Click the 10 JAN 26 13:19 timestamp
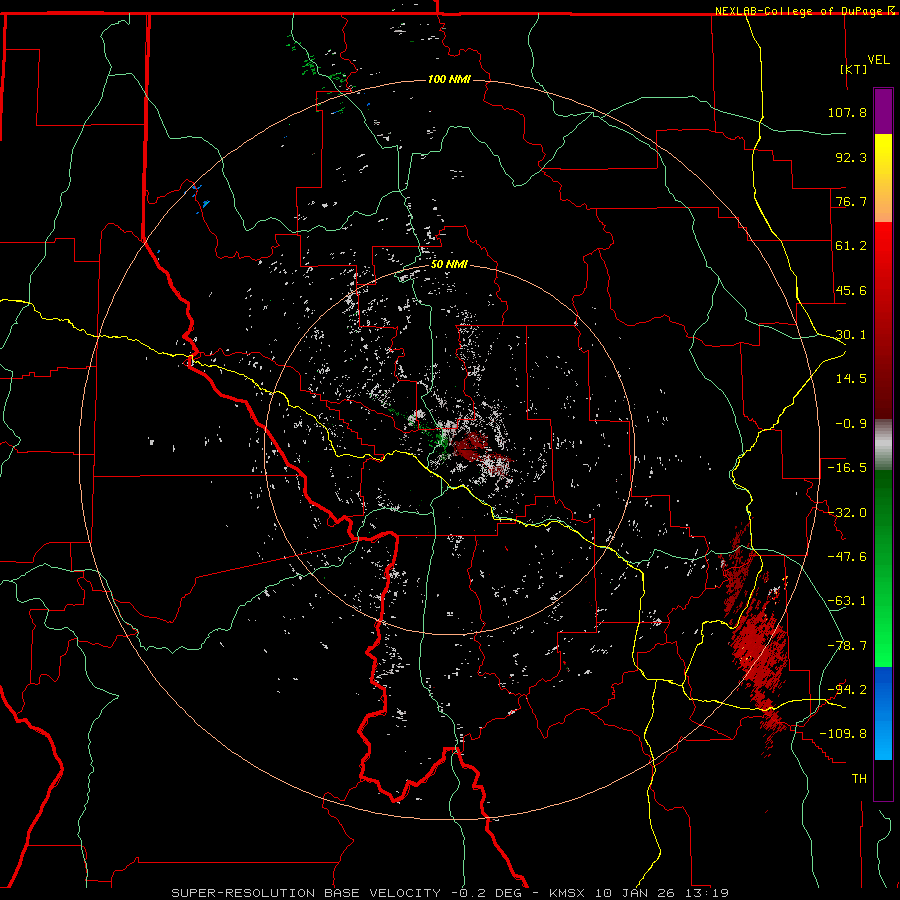The width and height of the screenshot is (900, 900). (x=662, y=893)
